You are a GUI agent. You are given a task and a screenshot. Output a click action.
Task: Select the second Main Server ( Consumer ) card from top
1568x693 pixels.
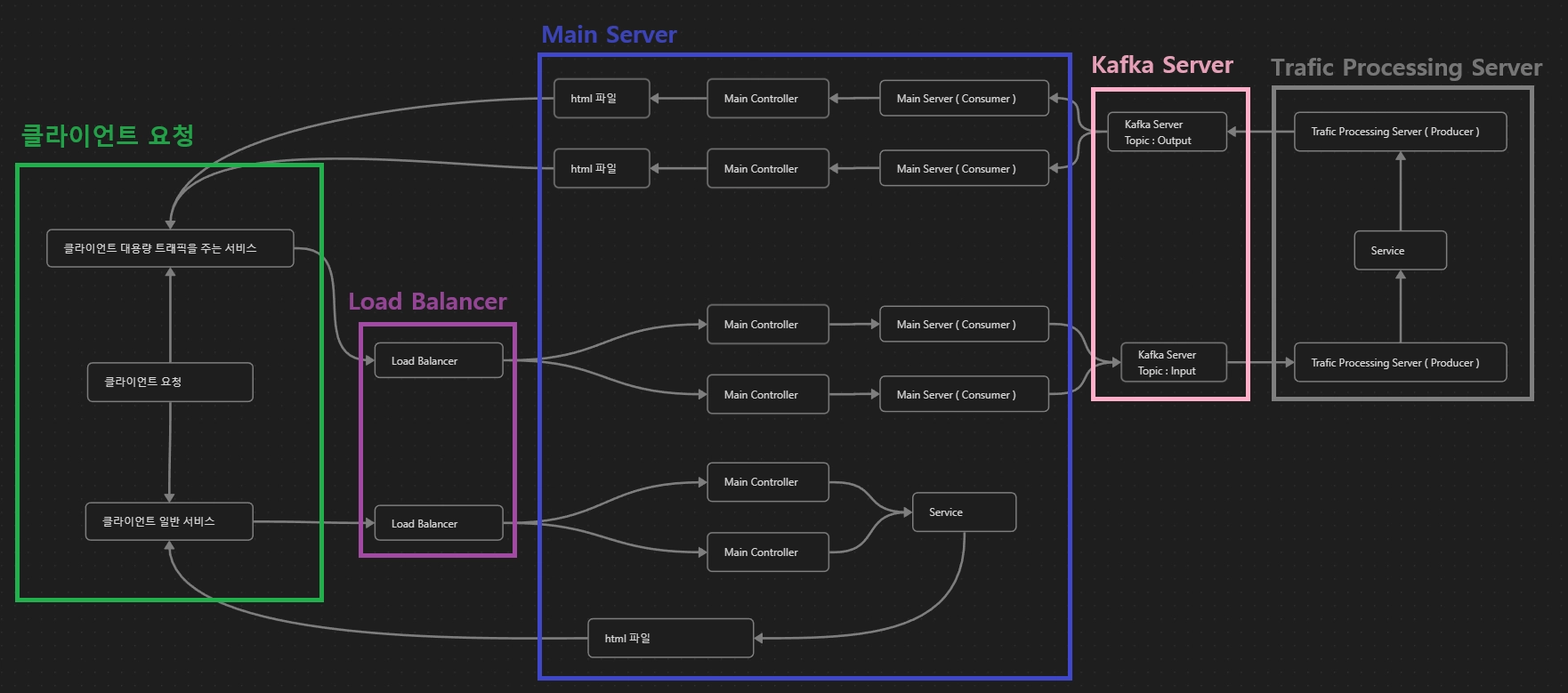(x=964, y=168)
